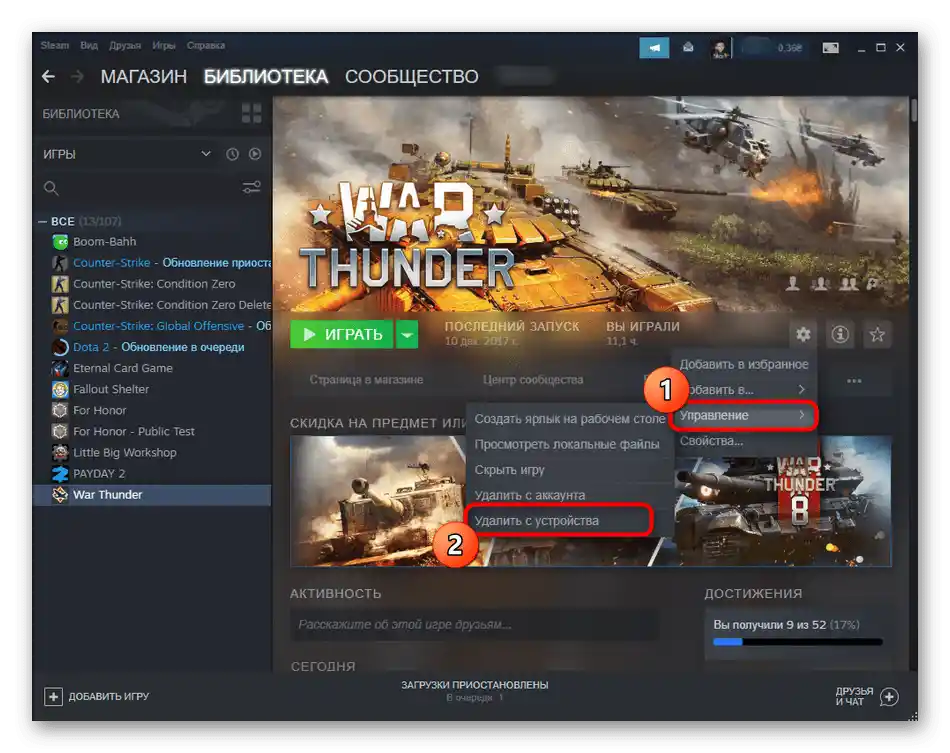Select Counter-Strike: Global Offensive in list

click(x=152, y=326)
